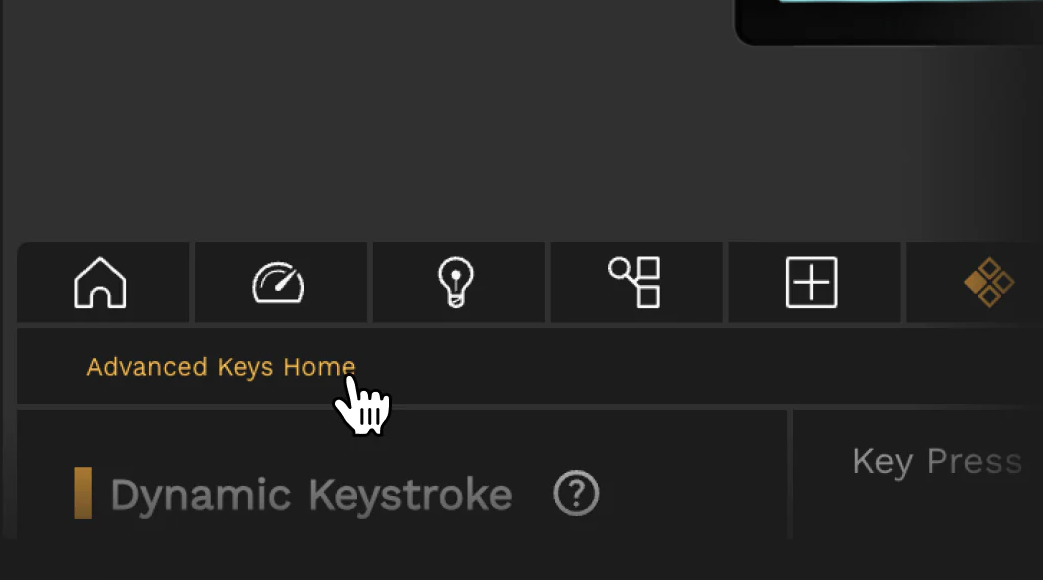Viewport: 1043px width, 580px height.
Task: Open the lightbulb lighting icon
Action: click(x=456, y=283)
